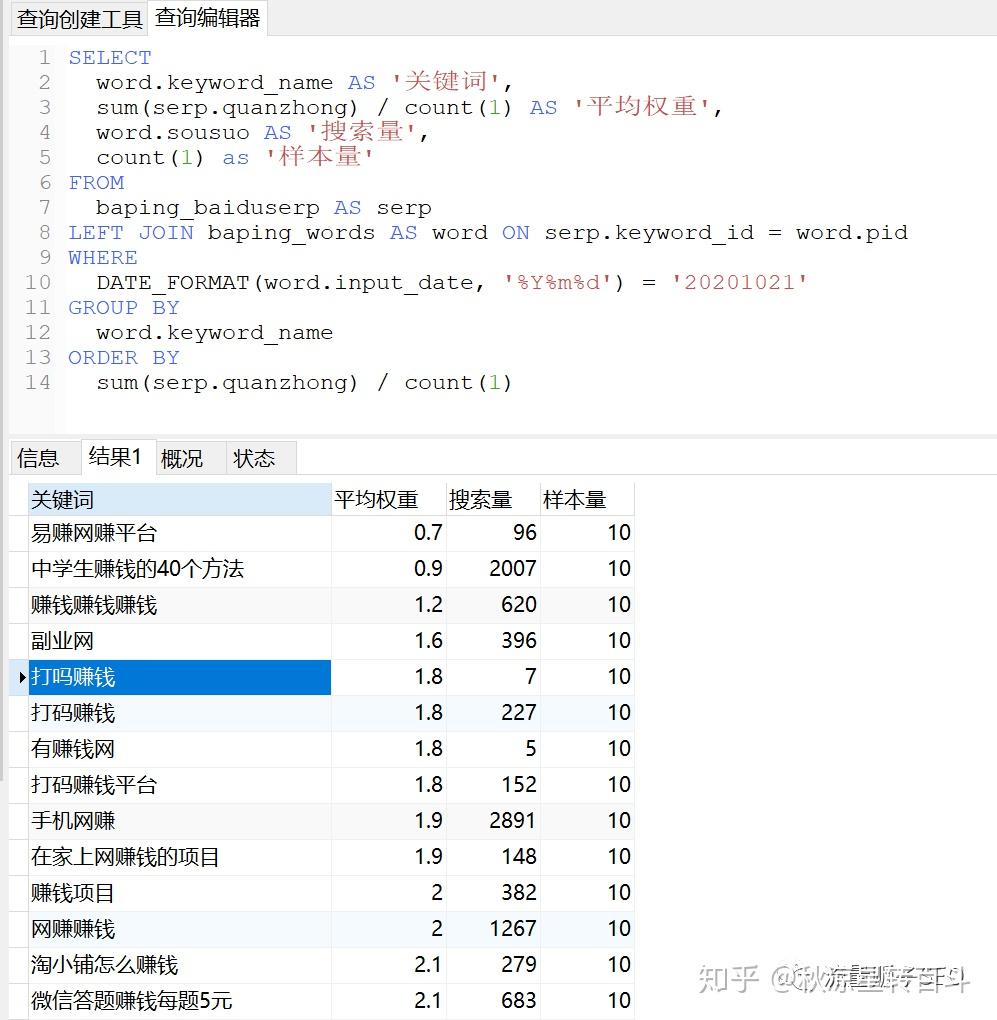Screen dimensions: 997x1020
Task: Select the 易赚网赚平台 row cell
Action: point(179,533)
